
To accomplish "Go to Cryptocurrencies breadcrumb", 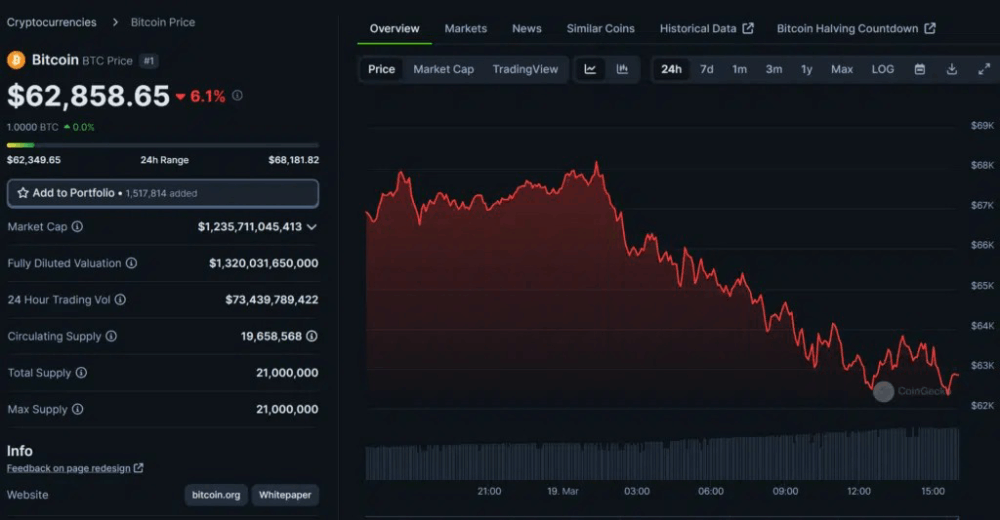I will pyautogui.click(x=52, y=22).
